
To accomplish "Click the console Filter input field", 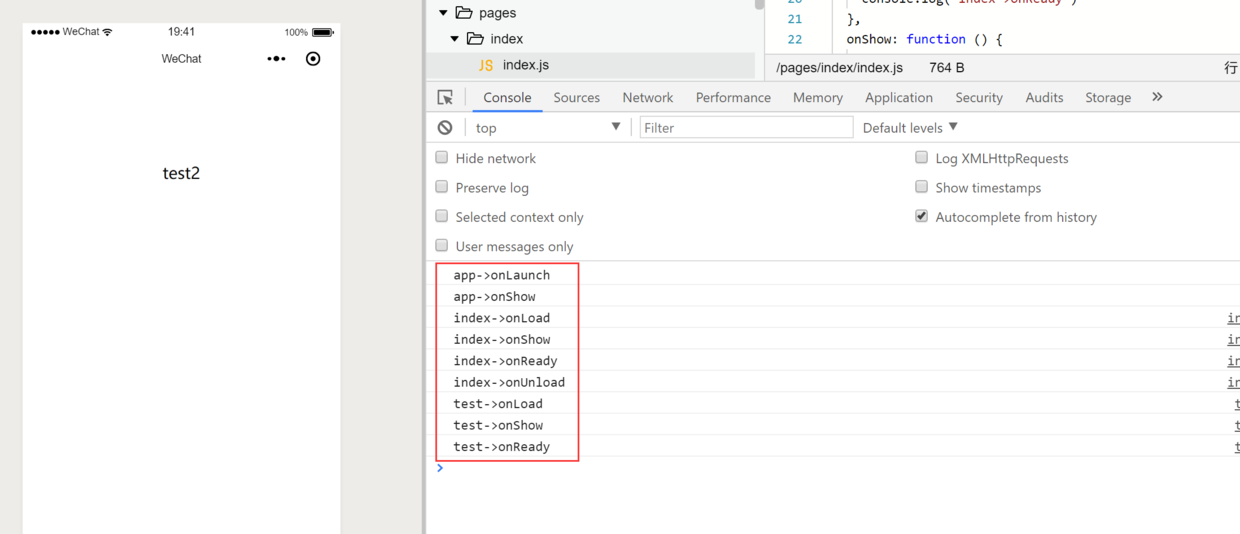I will coord(745,127).
